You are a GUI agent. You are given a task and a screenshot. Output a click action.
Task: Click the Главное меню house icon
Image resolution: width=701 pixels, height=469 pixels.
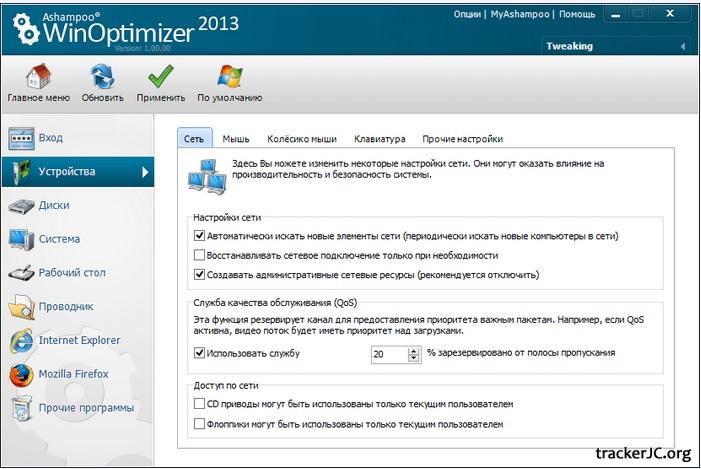38,76
